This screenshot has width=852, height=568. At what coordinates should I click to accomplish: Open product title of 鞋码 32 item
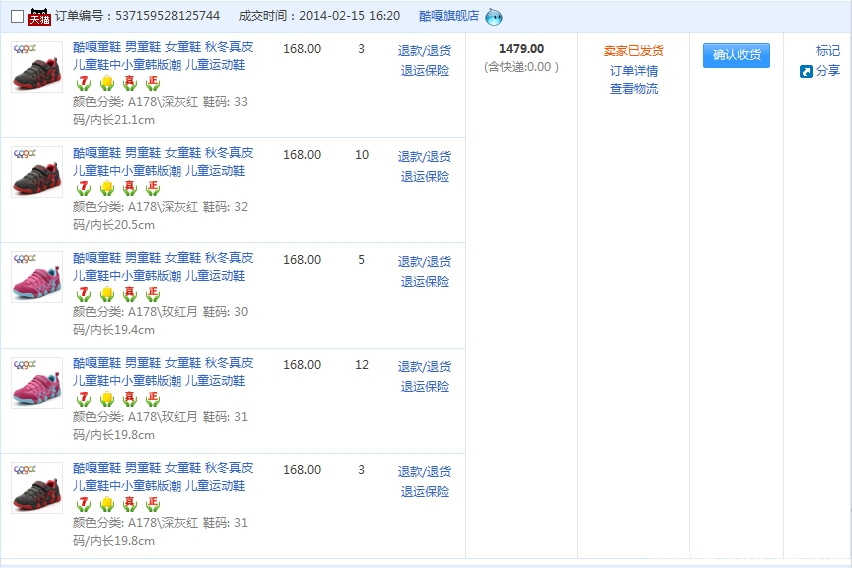(163, 161)
